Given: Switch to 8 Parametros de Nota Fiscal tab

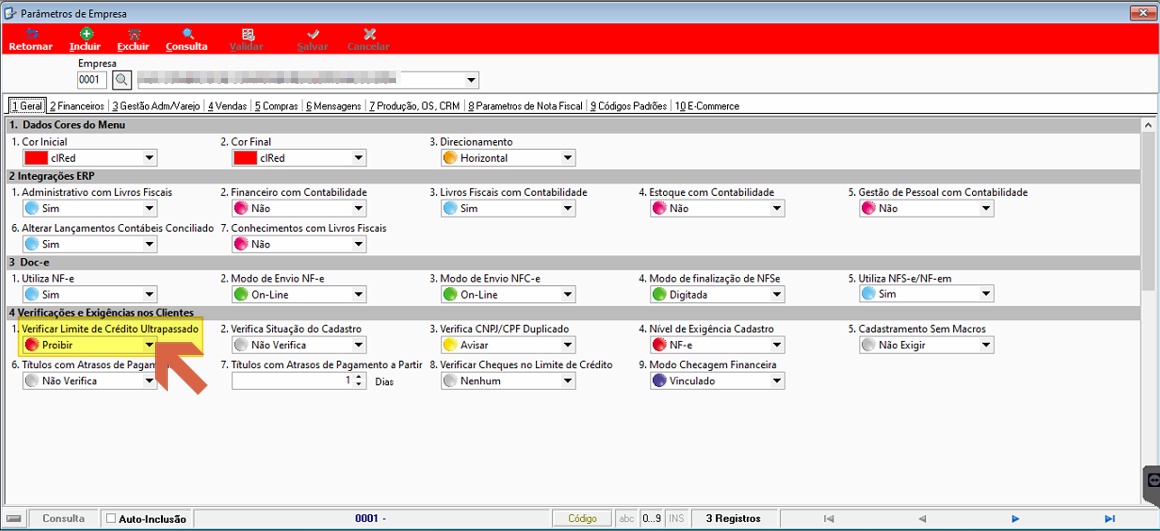Looking at the screenshot, I should click(525, 106).
